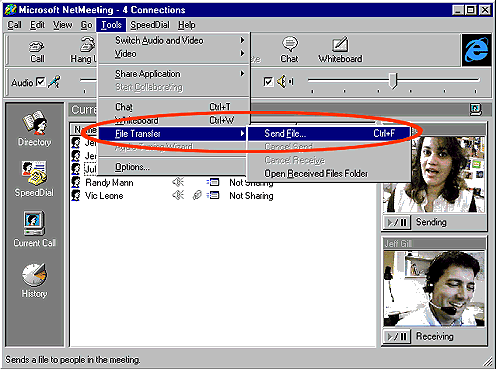Screen dimensions: 496x369
Task: Click the speaker volume icon
Action: click(283, 82)
